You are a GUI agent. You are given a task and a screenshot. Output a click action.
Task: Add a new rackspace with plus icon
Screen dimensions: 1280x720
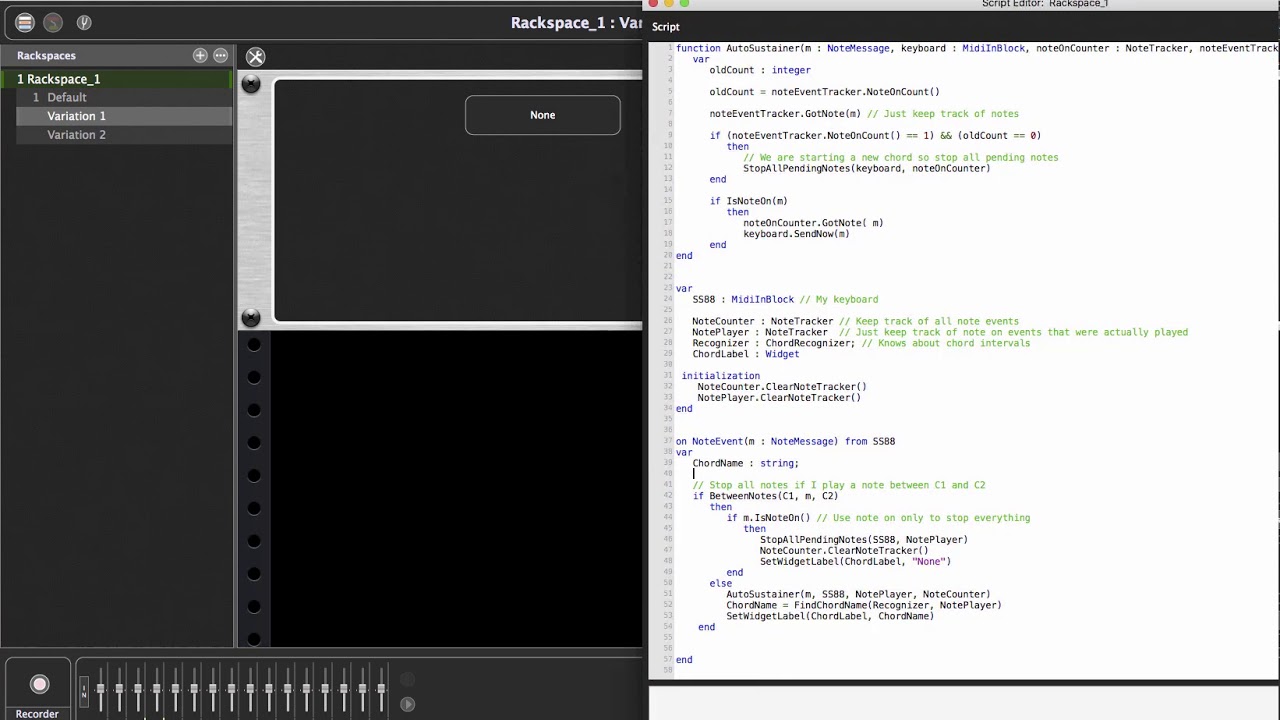click(x=200, y=55)
